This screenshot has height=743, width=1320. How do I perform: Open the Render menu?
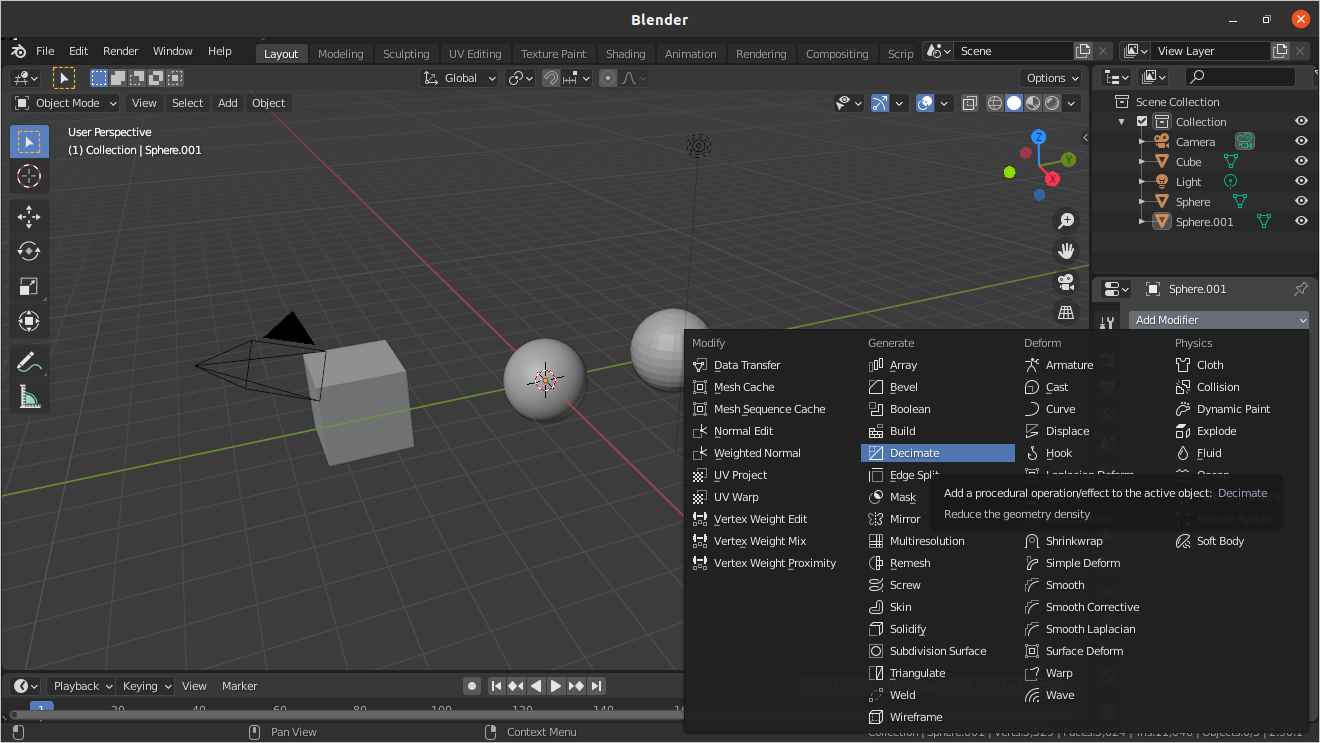[121, 51]
